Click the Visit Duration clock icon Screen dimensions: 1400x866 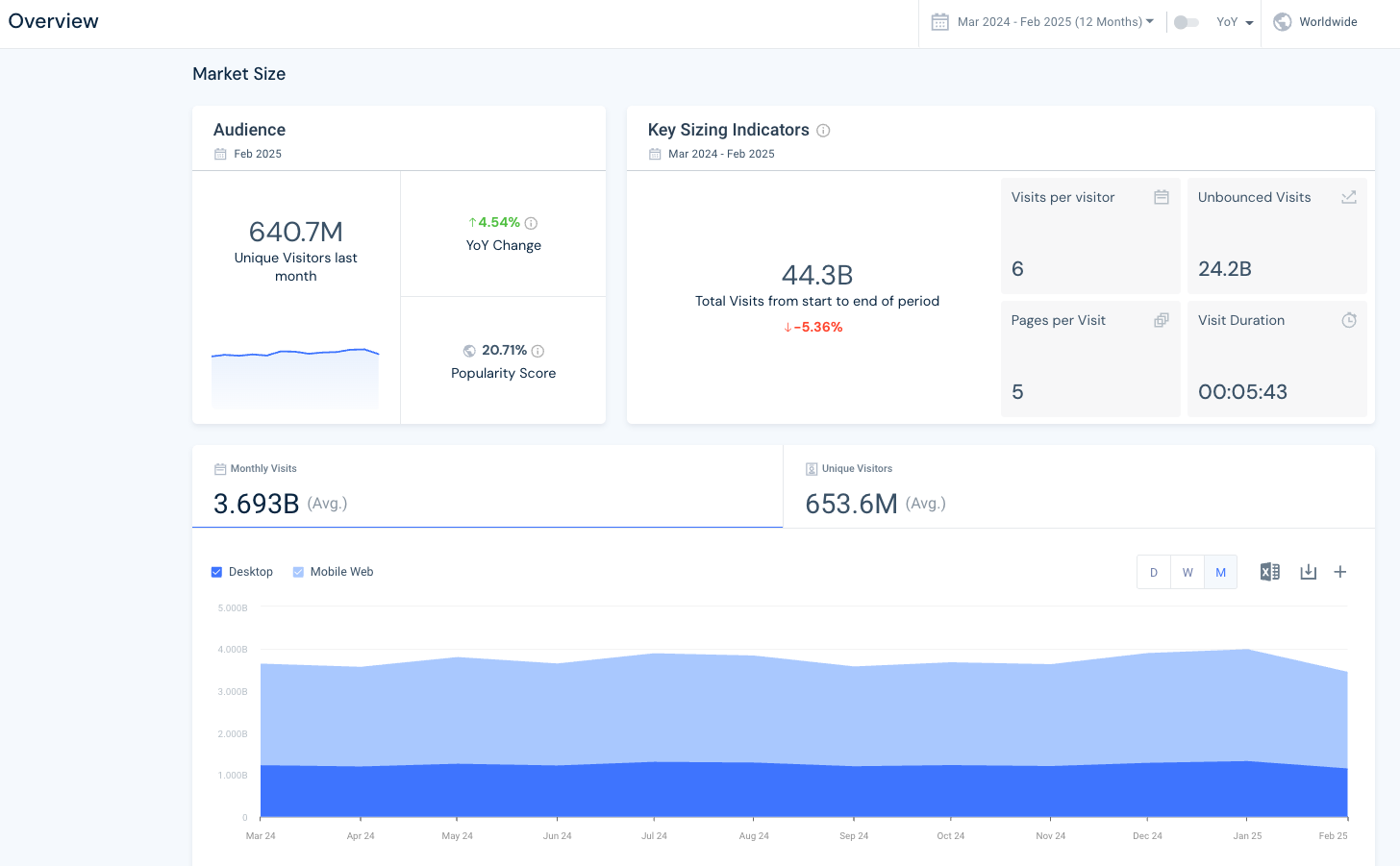(x=1348, y=319)
